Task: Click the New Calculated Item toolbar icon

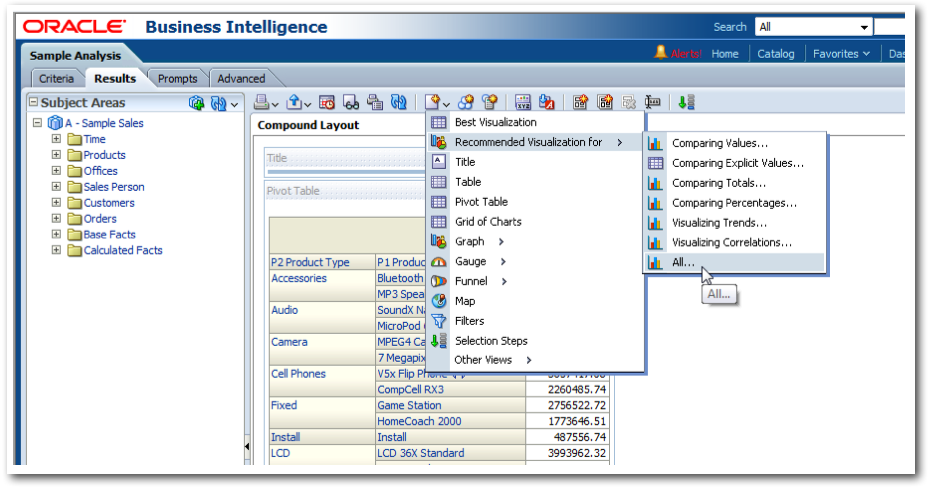Action: pyautogui.click(x=490, y=102)
